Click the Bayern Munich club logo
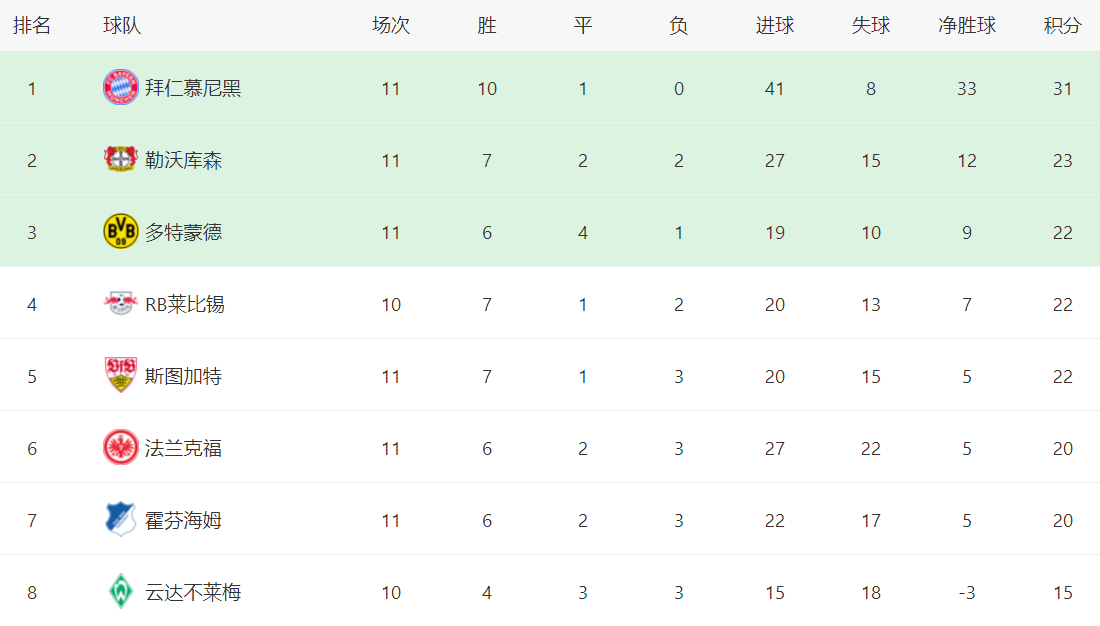This screenshot has width=1100, height=626. click(x=121, y=88)
